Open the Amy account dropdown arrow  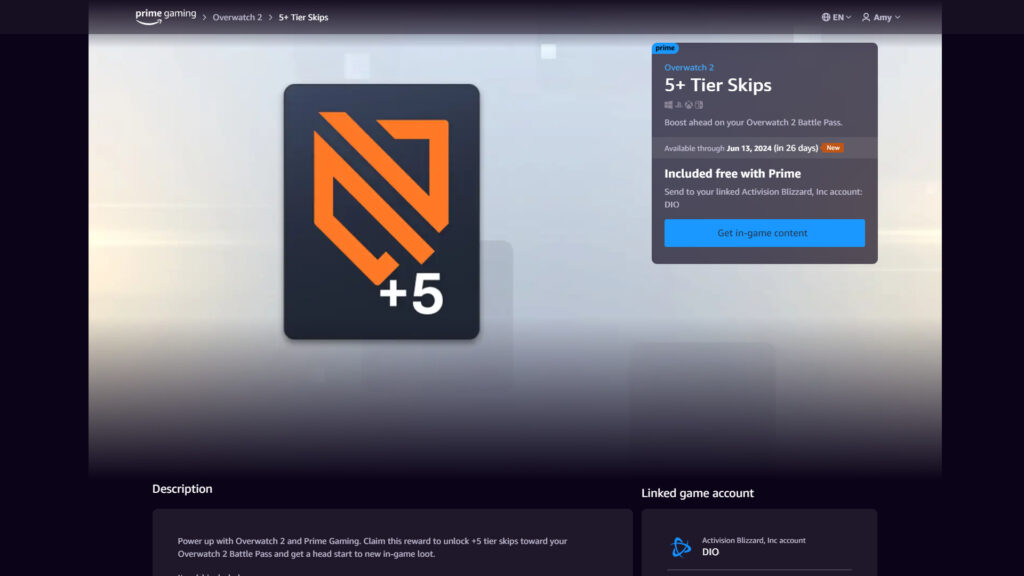898,17
